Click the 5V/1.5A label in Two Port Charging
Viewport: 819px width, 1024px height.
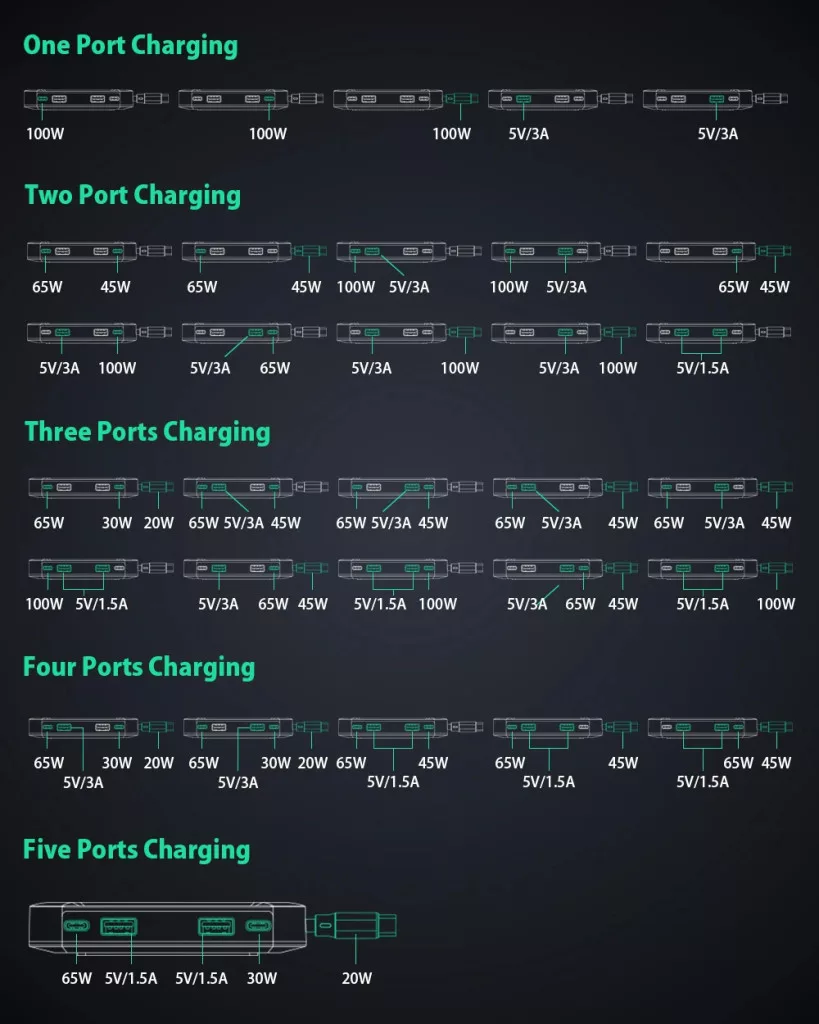pos(703,368)
